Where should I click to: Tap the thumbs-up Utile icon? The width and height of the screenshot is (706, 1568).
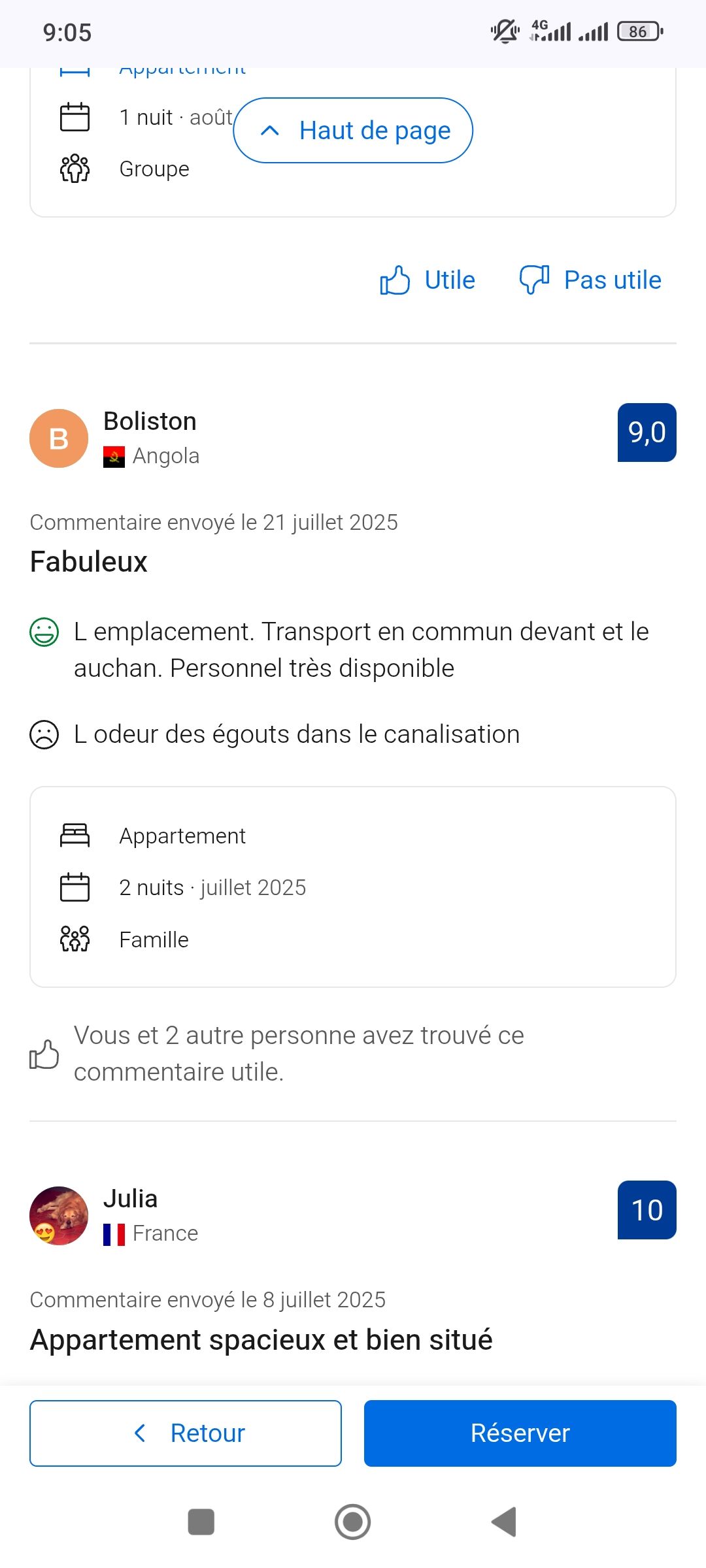(x=395, y=280)
